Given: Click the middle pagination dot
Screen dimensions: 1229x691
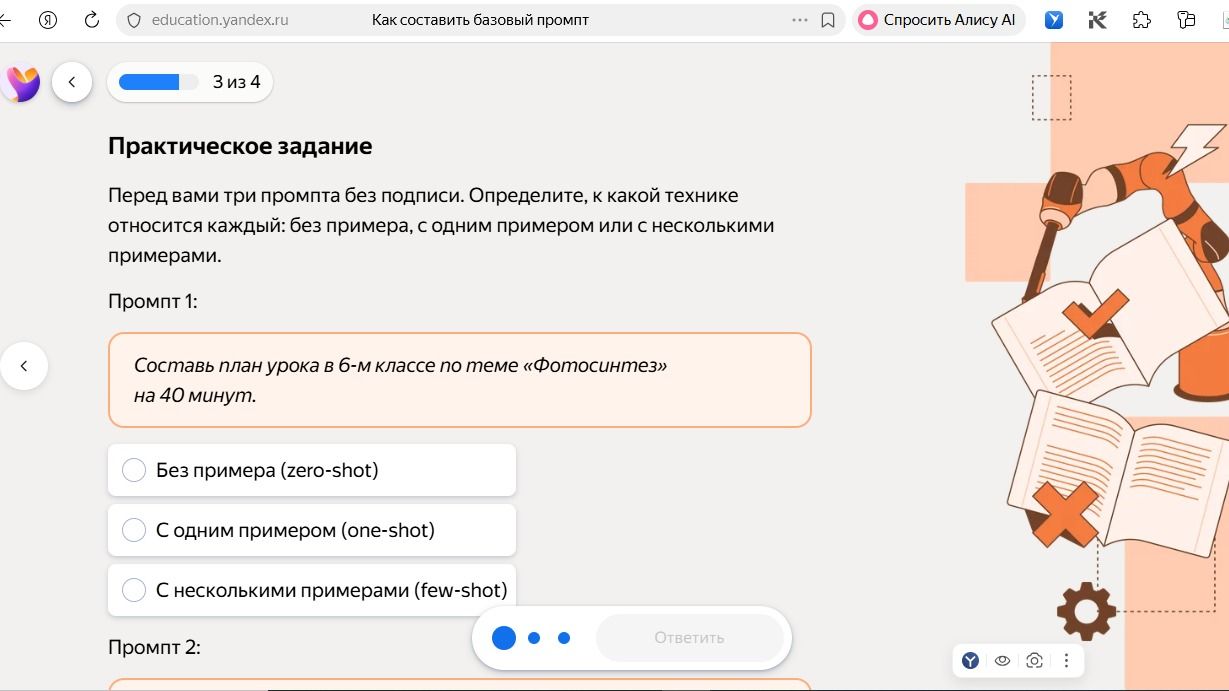Looking at the screenshot, I should [x=534, y=638].
